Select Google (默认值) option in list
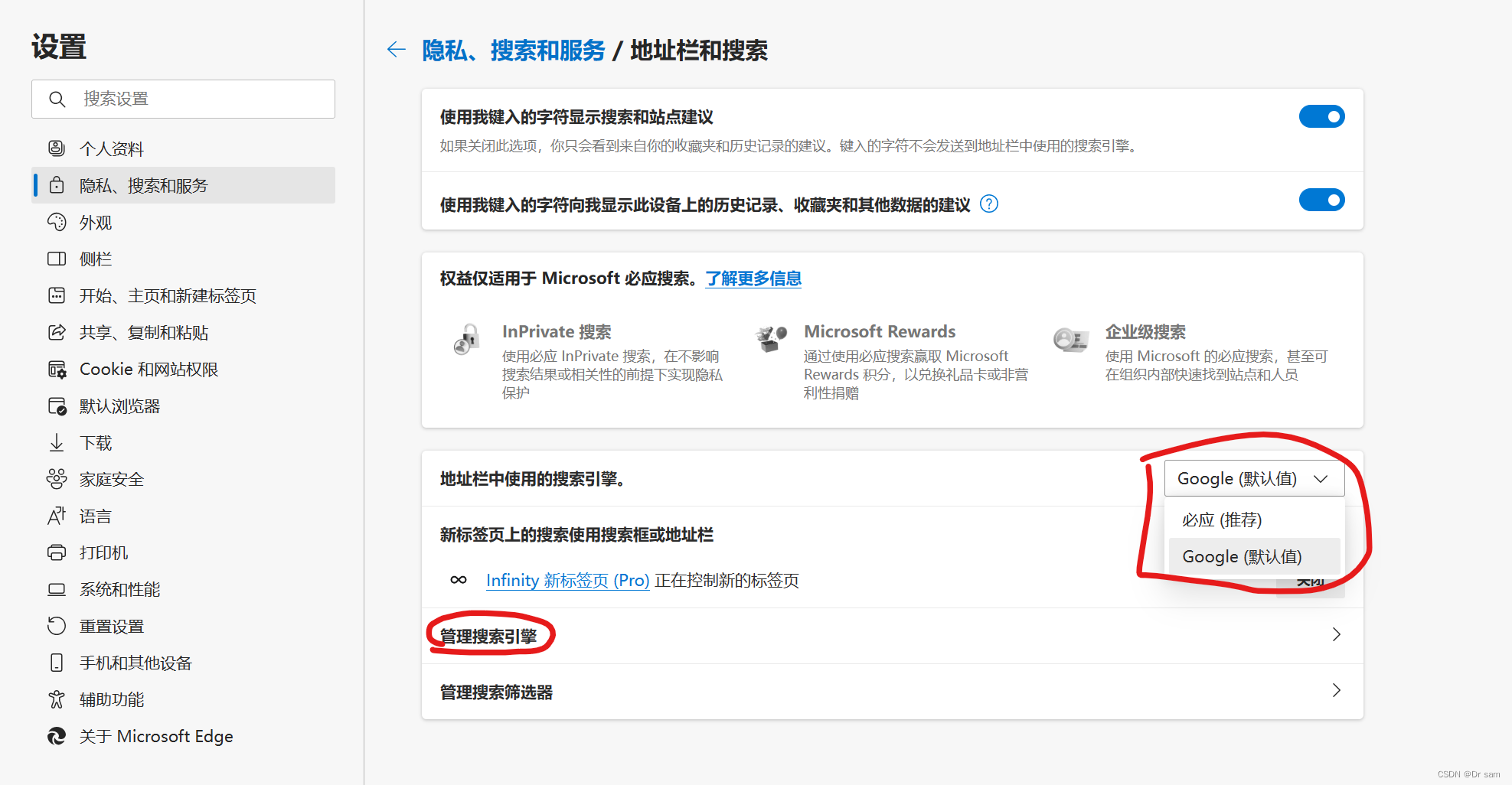 (1254, 556)
